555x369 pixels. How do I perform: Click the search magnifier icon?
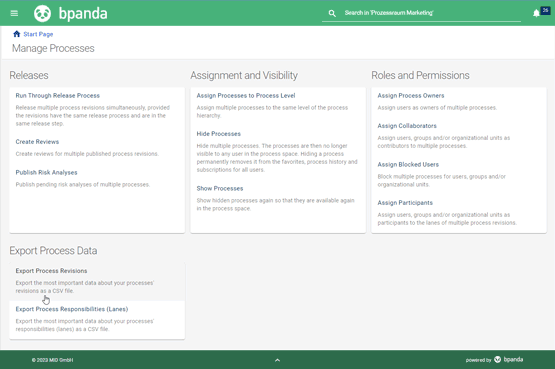point(332,13)
